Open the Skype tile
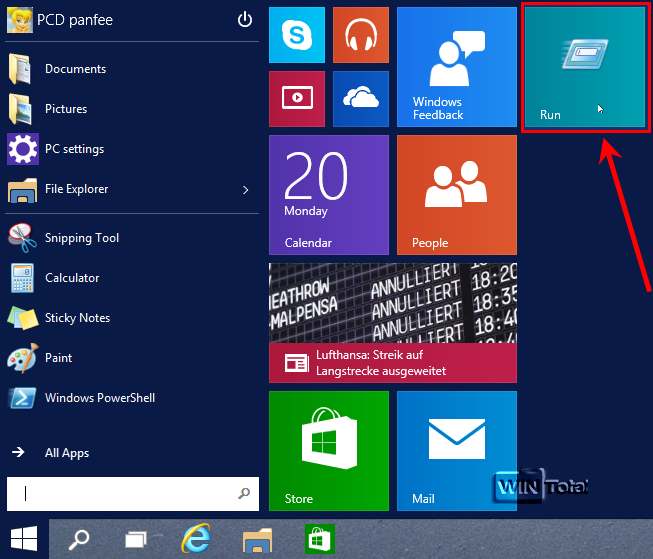 point(297,35)
